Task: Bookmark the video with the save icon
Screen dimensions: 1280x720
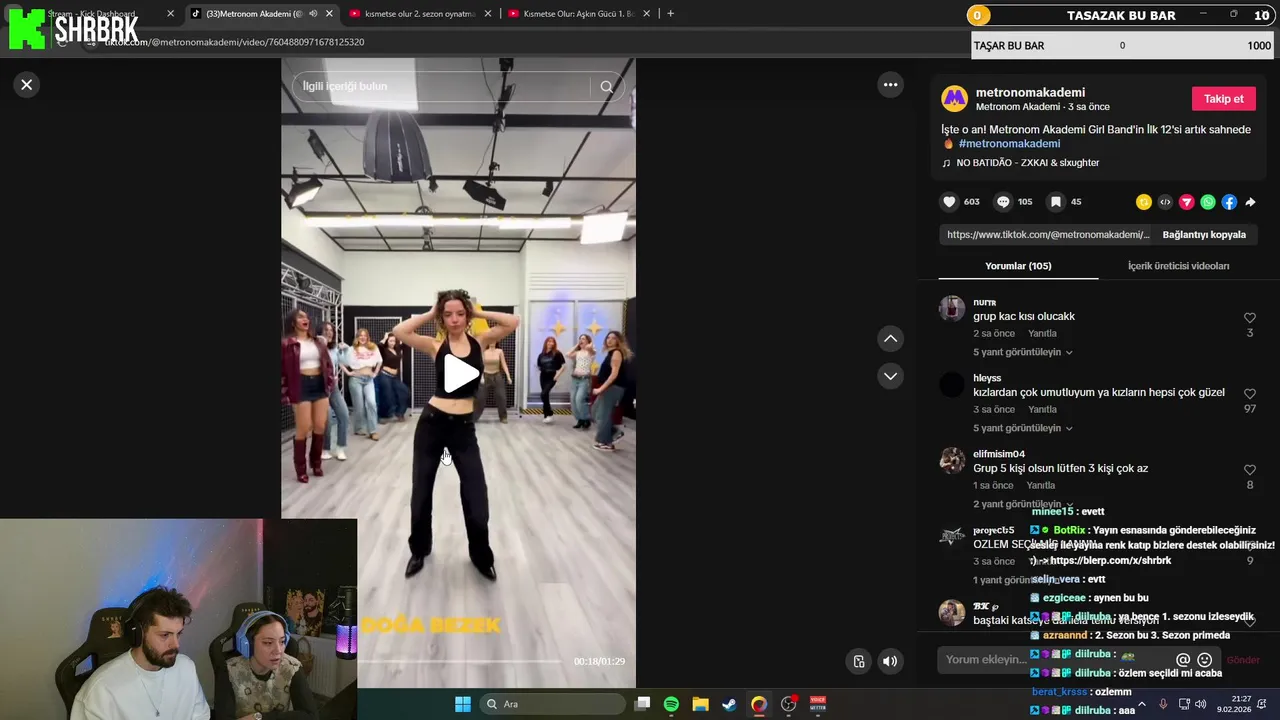Action: click(x=1055, y=202)
